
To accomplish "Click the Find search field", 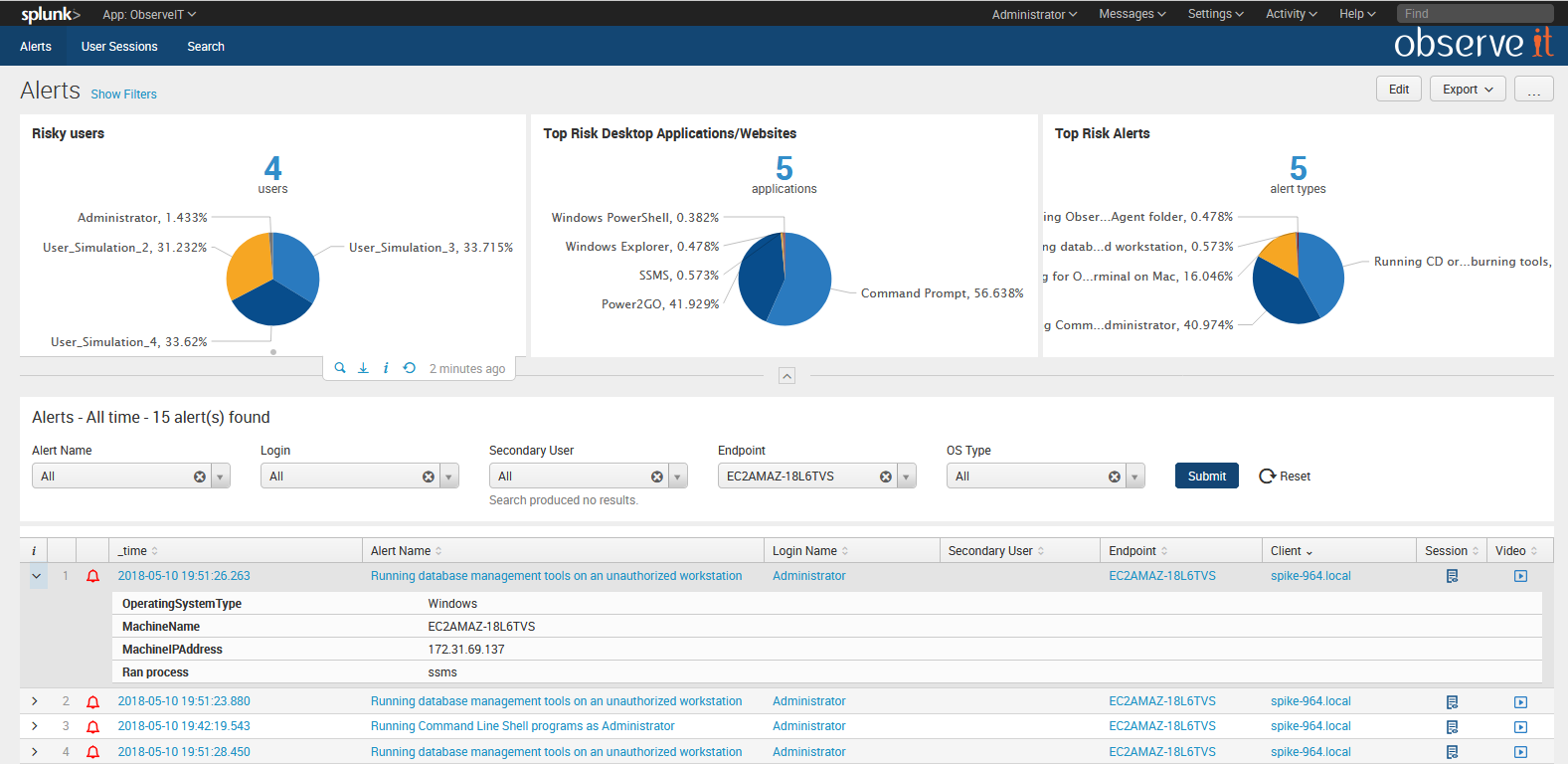I will click(x=1474, y=14).
